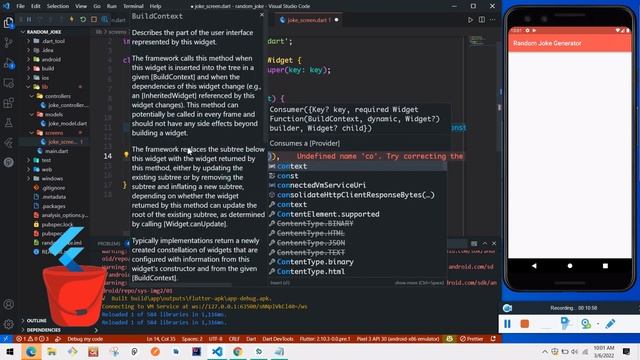Expand the test folder
The width and height of the screenshot is (640, 360).
pyautogui.click(x=46, y=160)
